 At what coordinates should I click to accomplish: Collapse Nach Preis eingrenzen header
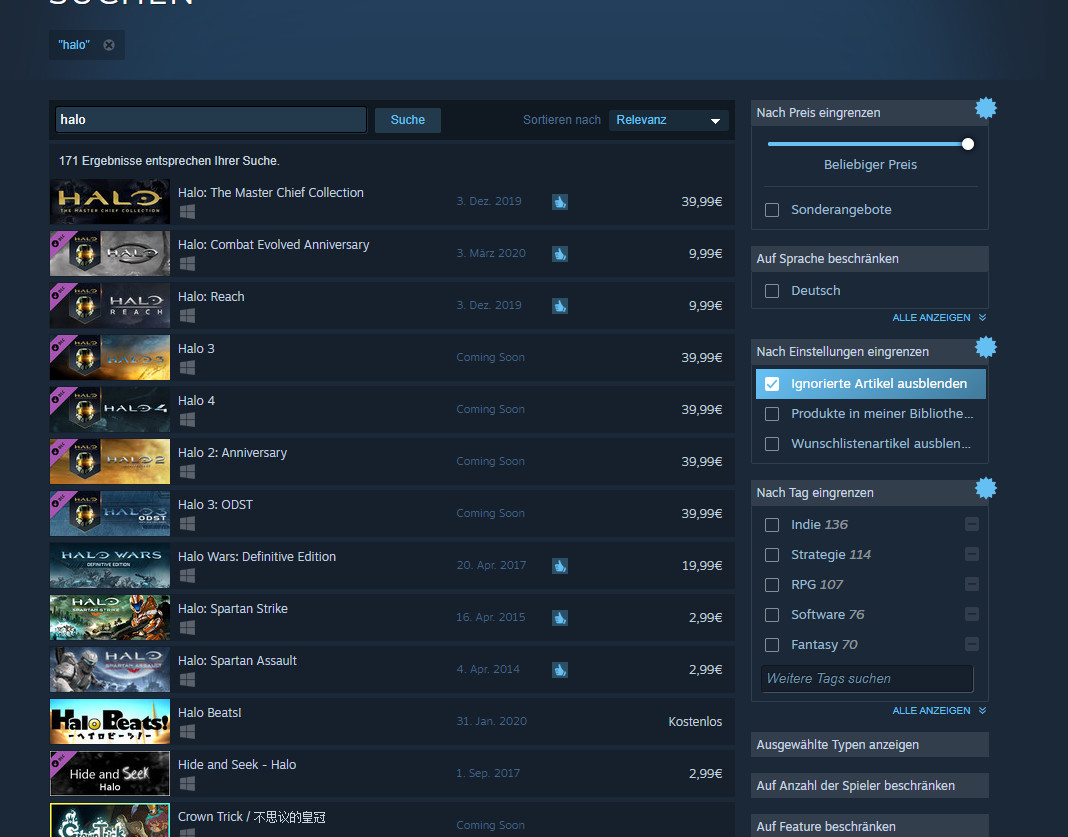click(869, 112)
